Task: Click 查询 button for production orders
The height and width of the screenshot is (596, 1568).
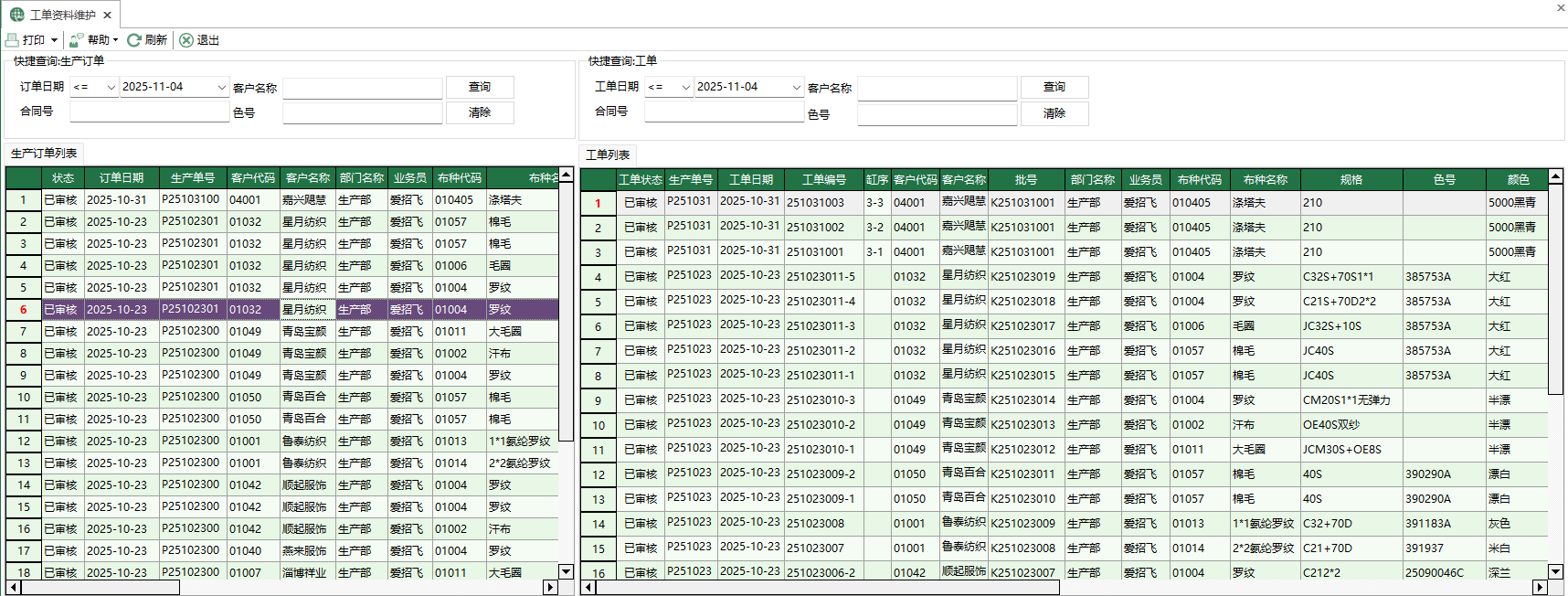Action: [480, 87]
